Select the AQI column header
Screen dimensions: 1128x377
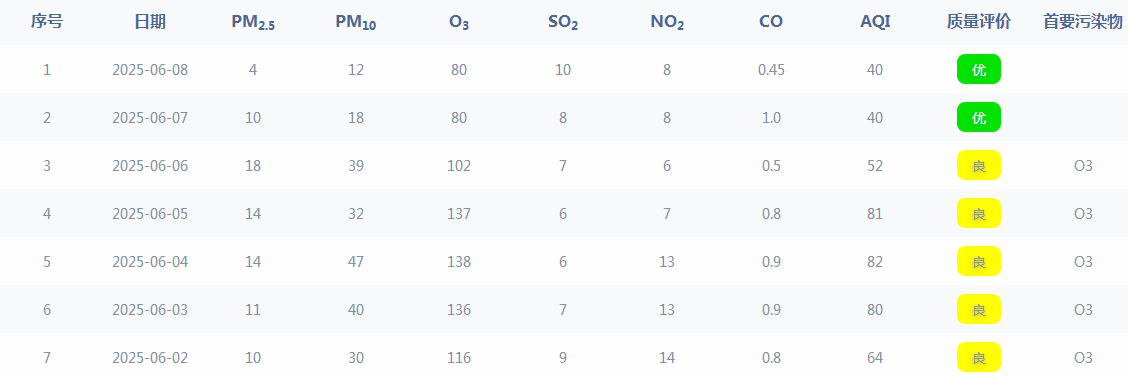click(875, 22)
